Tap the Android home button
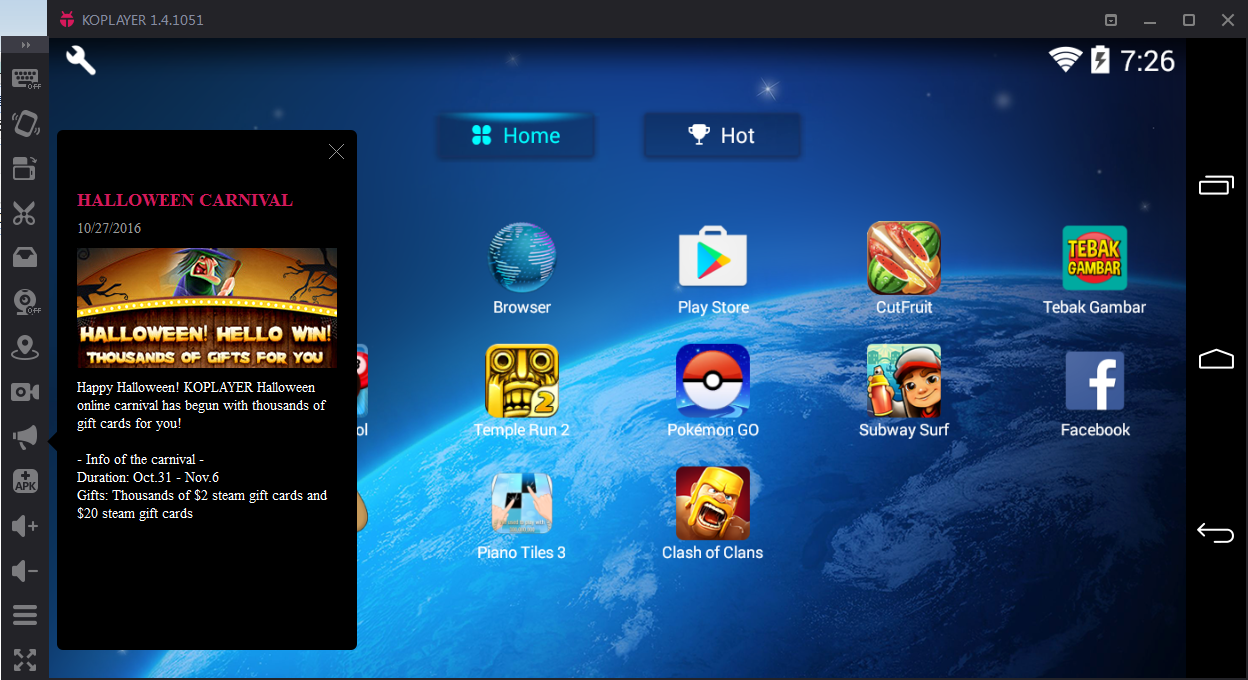Screen dimensions: 1248x680 pos(1216,359)
